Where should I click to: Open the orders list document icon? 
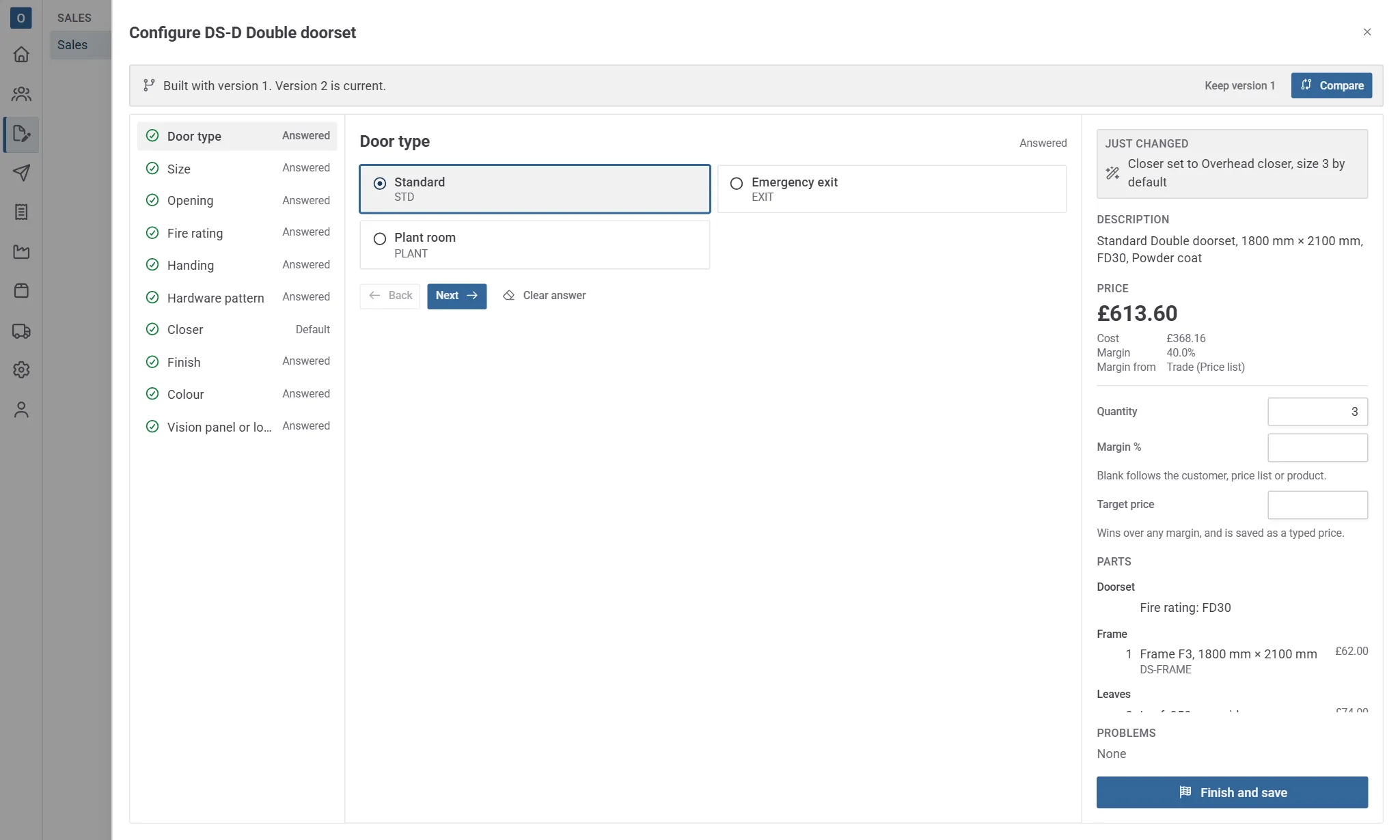21,212
